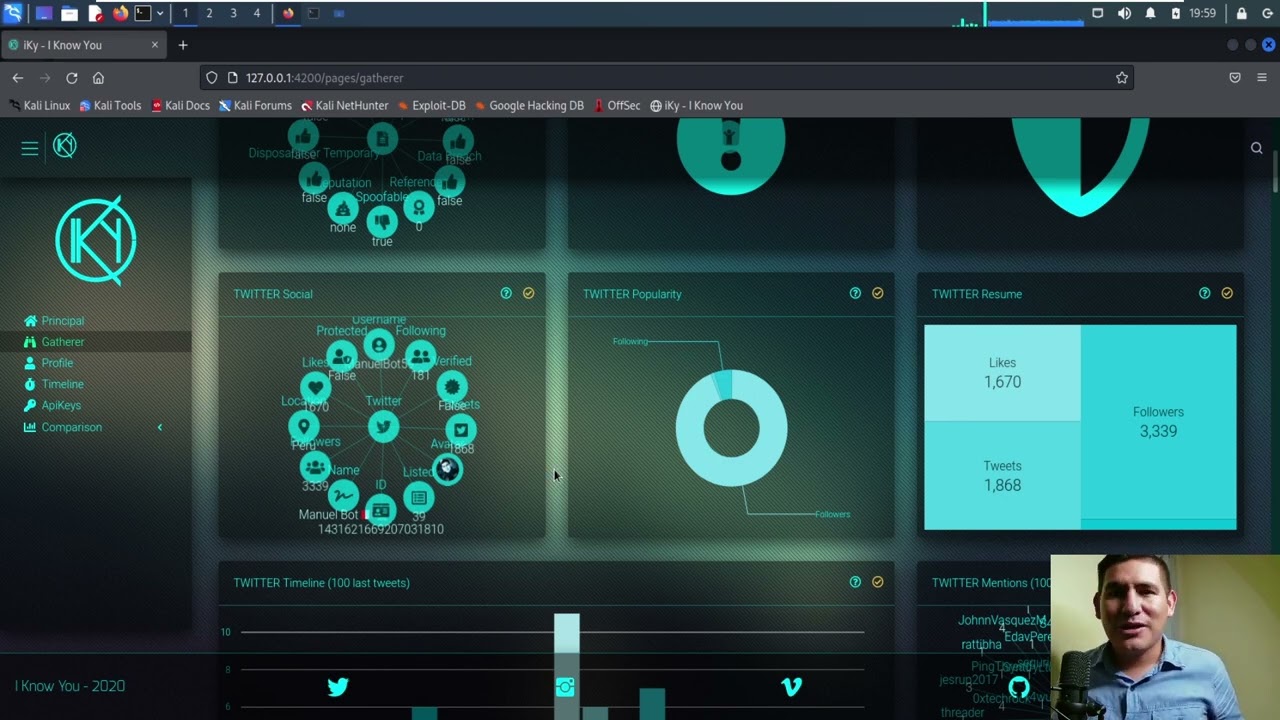The height and width of the screenshot is (720, 1280).
Task: Open Firefox home page button
Action: click(x=98, y=78)
